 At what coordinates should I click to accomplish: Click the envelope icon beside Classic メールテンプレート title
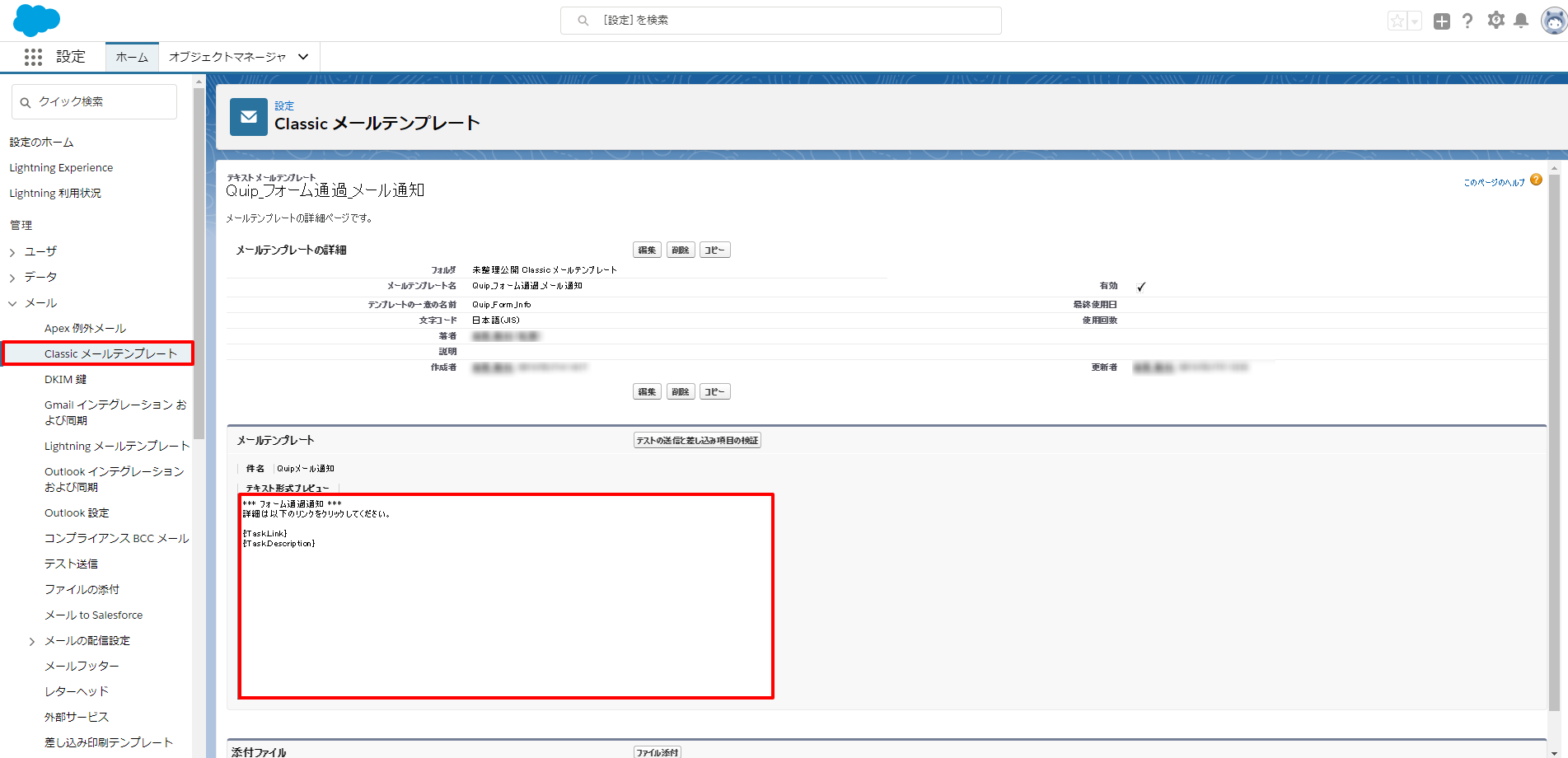click(x=248, y=116)
